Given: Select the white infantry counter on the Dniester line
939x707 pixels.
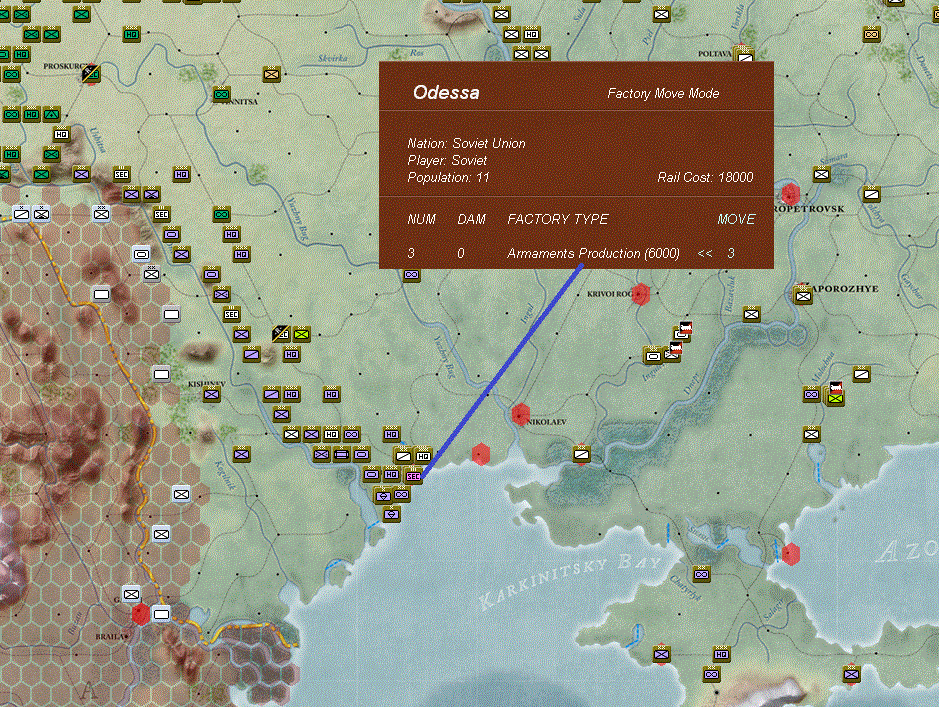Looking at the screenshot, I should 291,434.
